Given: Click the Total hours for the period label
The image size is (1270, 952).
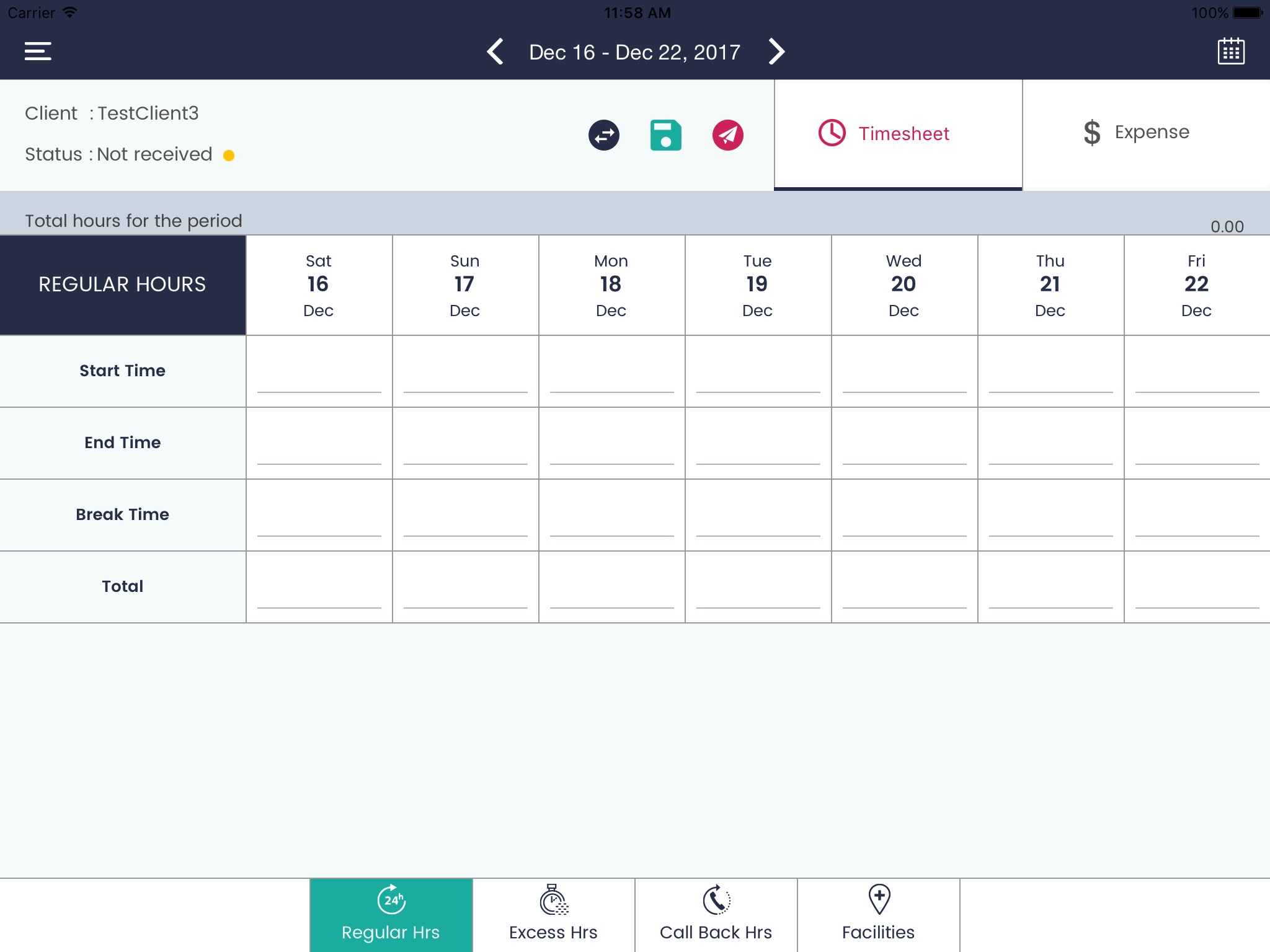Looking at the screenshot, I should tap(133, 221).
